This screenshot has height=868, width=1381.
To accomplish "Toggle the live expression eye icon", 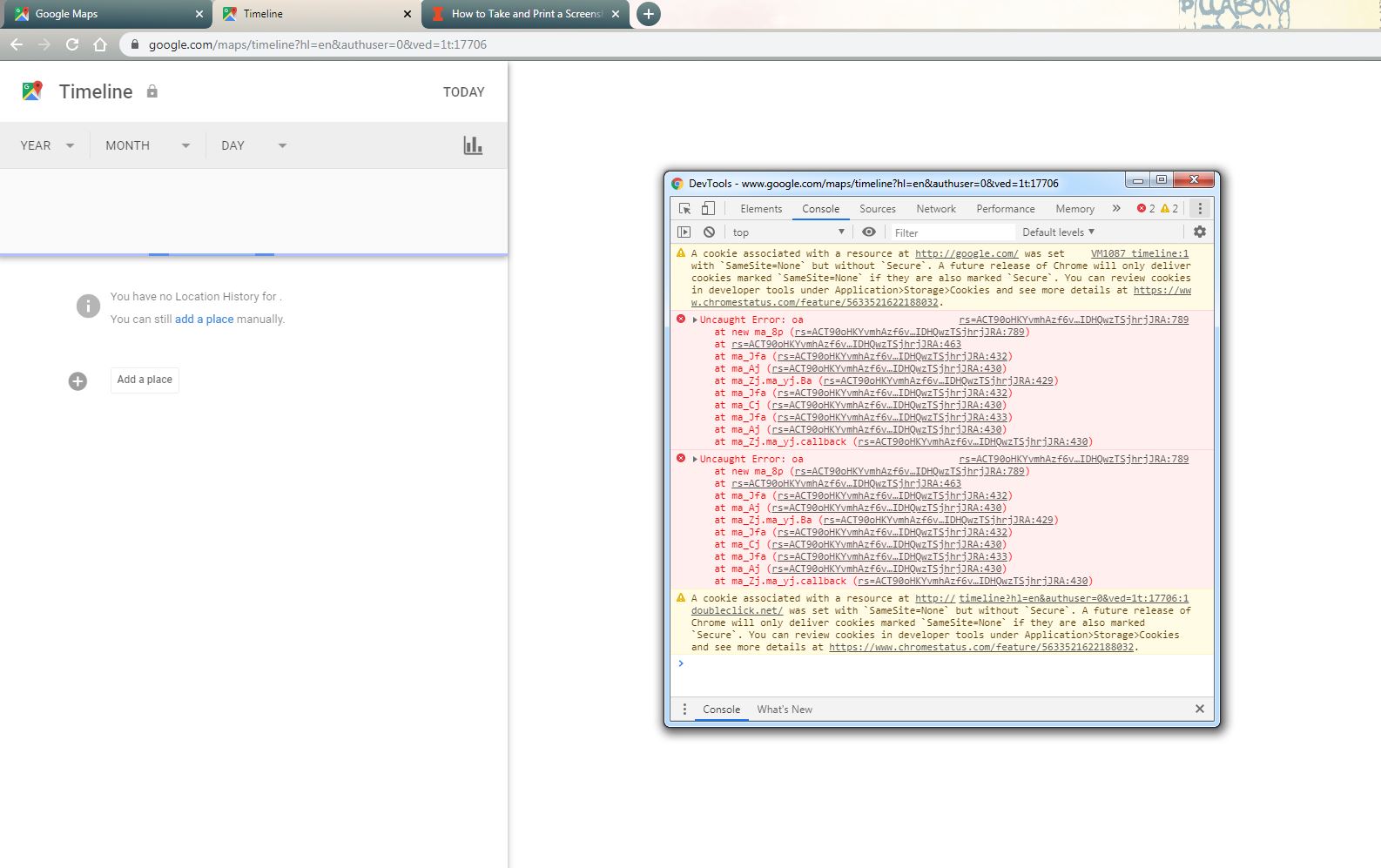I will point(868,232).
